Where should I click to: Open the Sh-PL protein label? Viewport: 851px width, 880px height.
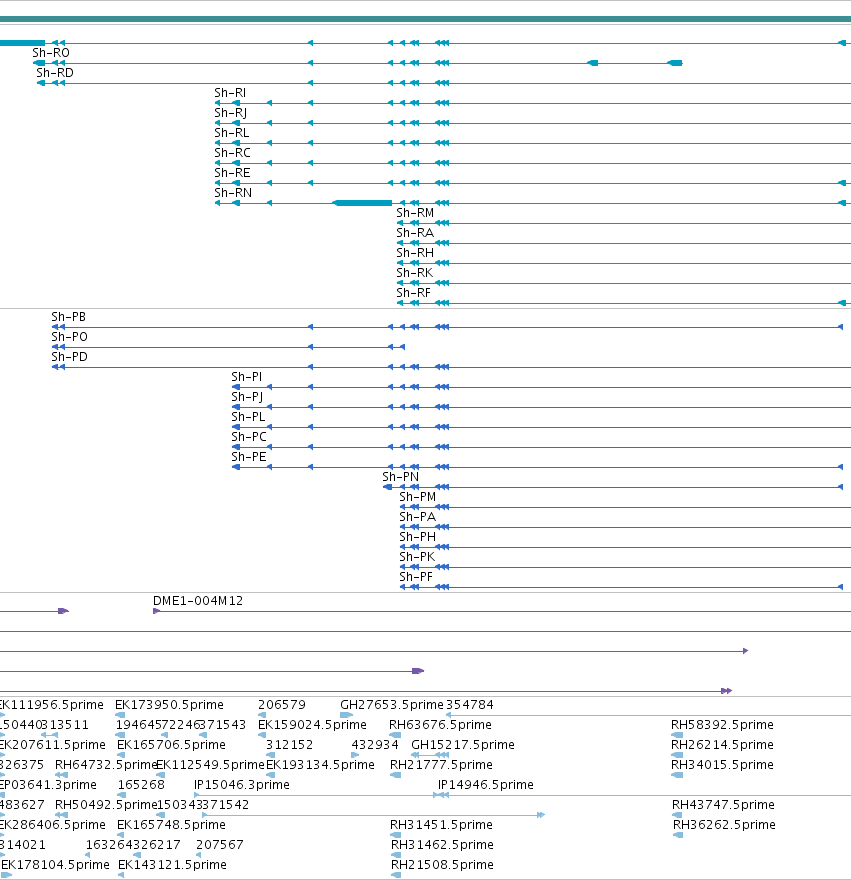(x=249, y=417)
